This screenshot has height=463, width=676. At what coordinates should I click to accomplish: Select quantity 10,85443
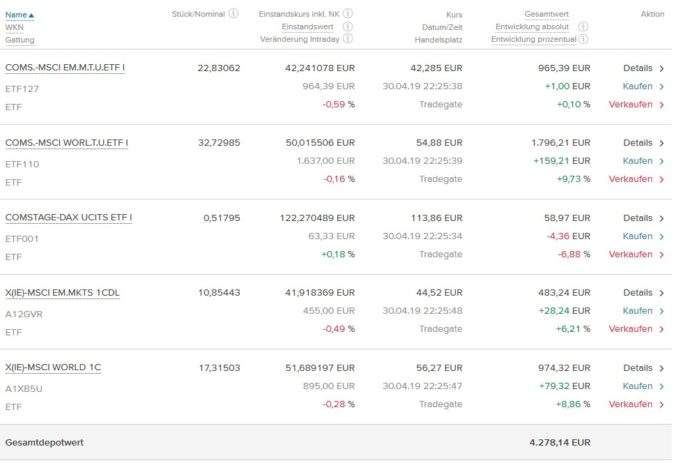coord(219,293)
